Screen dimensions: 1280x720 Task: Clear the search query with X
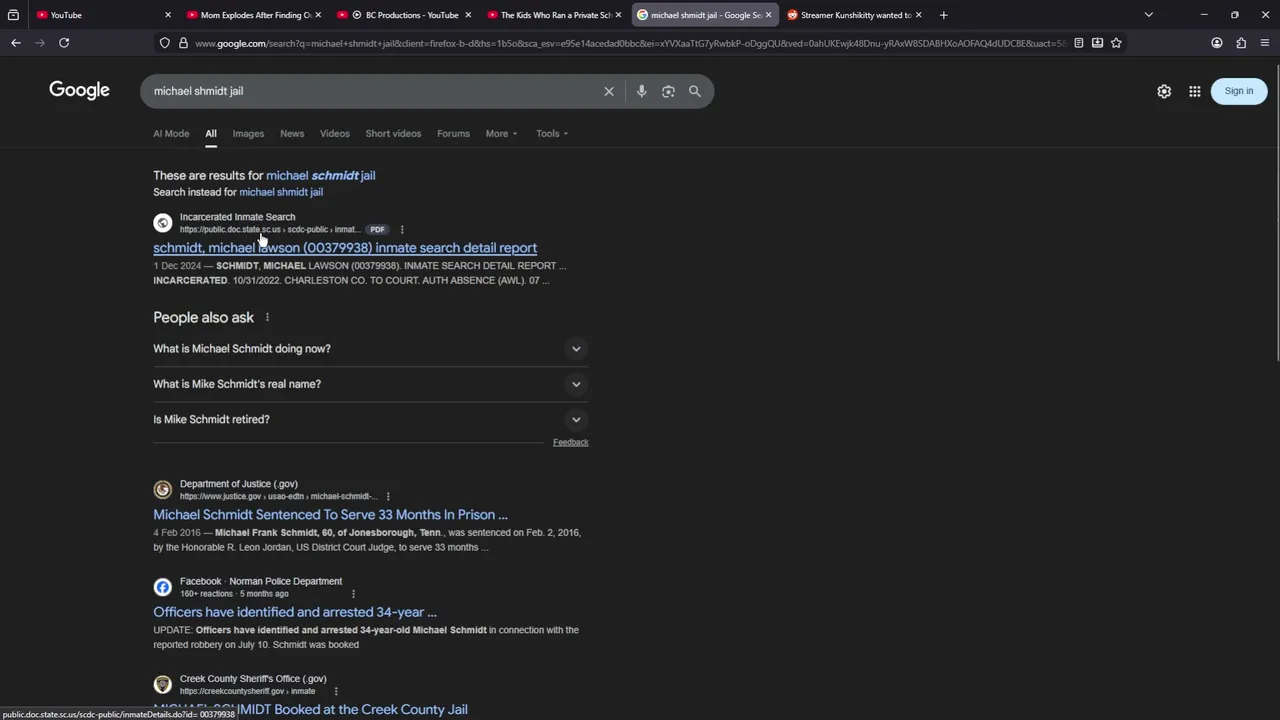pos(609,91)
